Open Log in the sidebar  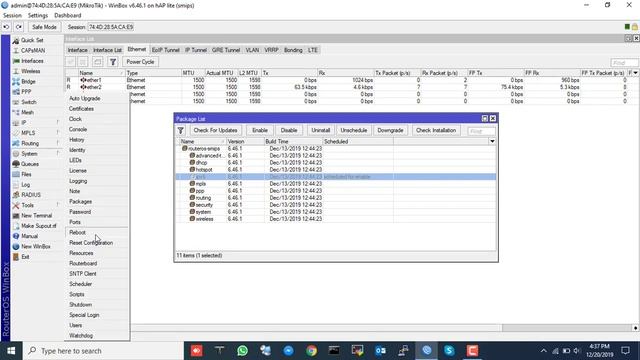25,185
